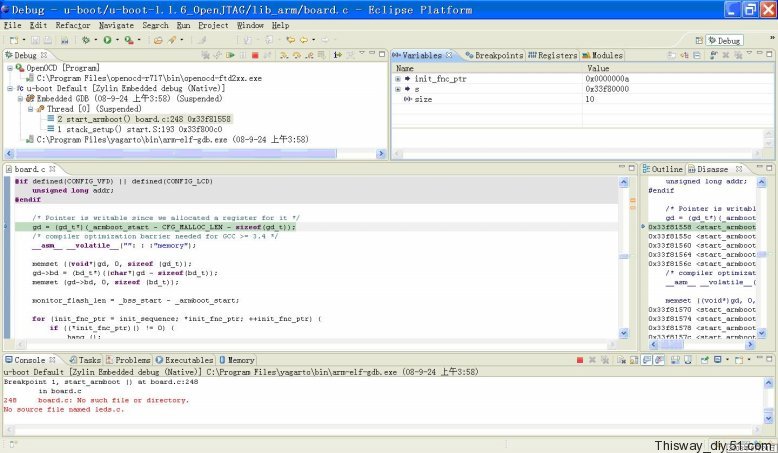Viewport: 778px width, 453px height.
Task: Open dropdown arrow next to Run icon
Action: pos(118,40)
